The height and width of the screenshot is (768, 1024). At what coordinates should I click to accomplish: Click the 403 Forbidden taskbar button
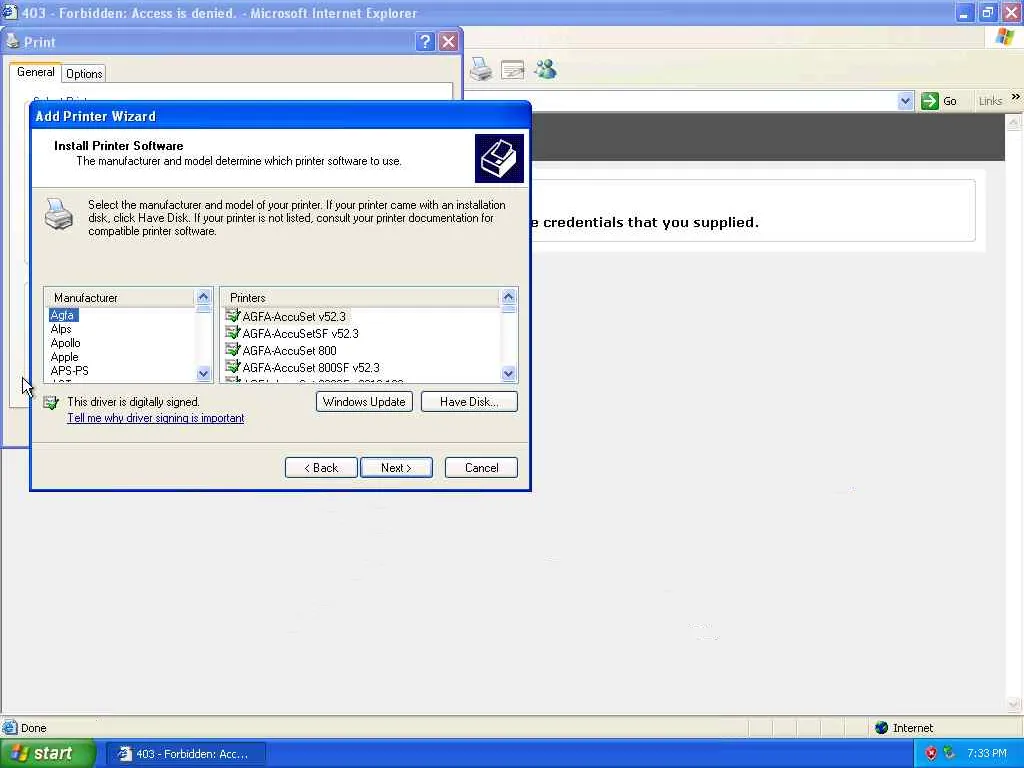(x=185, y=754)
